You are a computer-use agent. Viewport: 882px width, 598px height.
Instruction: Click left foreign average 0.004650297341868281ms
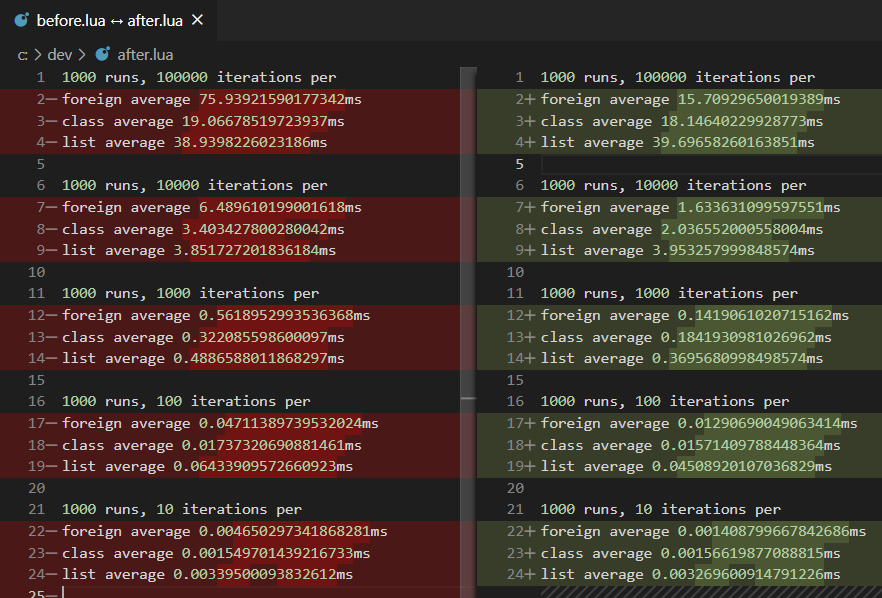pos(224,532)
